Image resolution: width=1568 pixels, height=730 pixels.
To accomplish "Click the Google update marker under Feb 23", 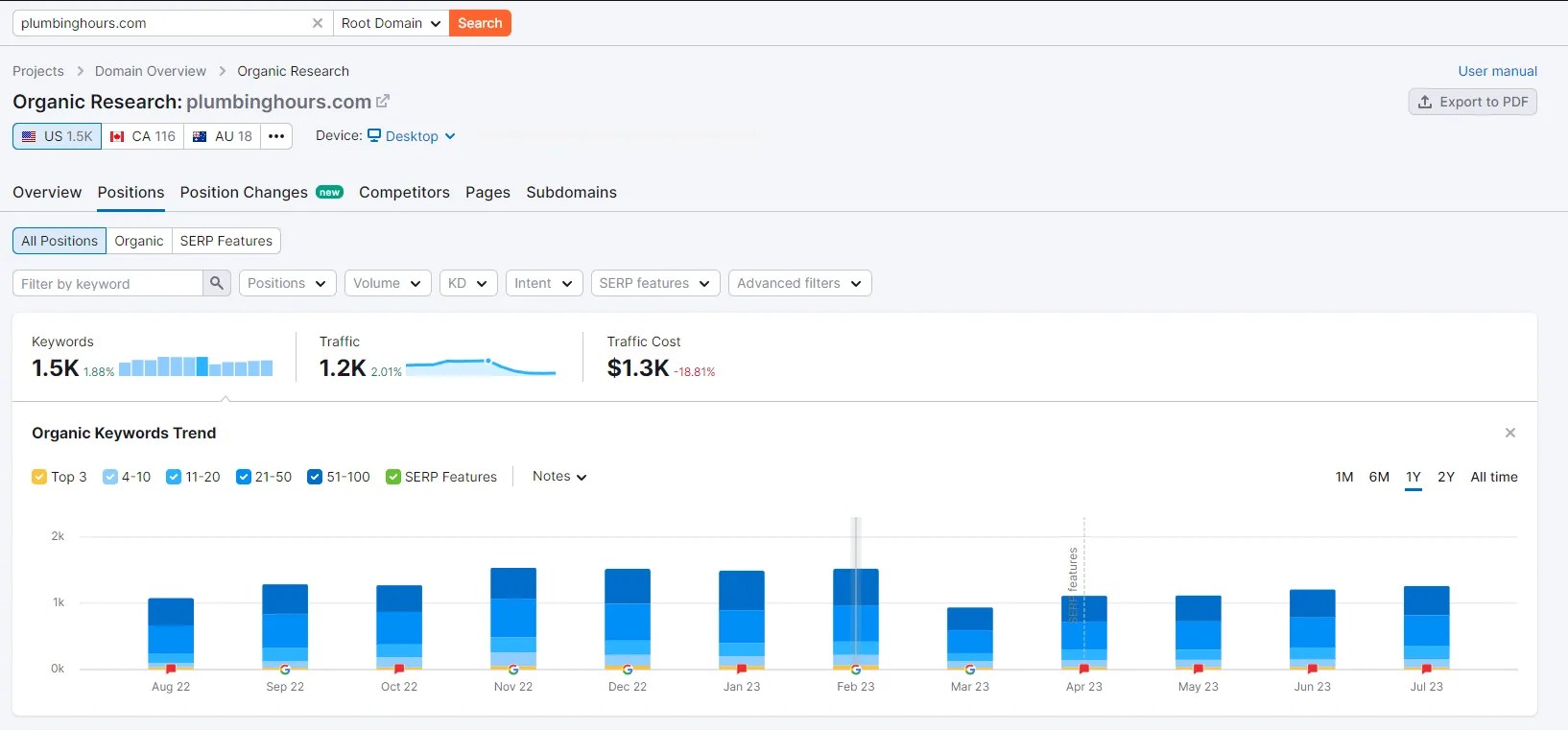I will click(x=856, y=670).
